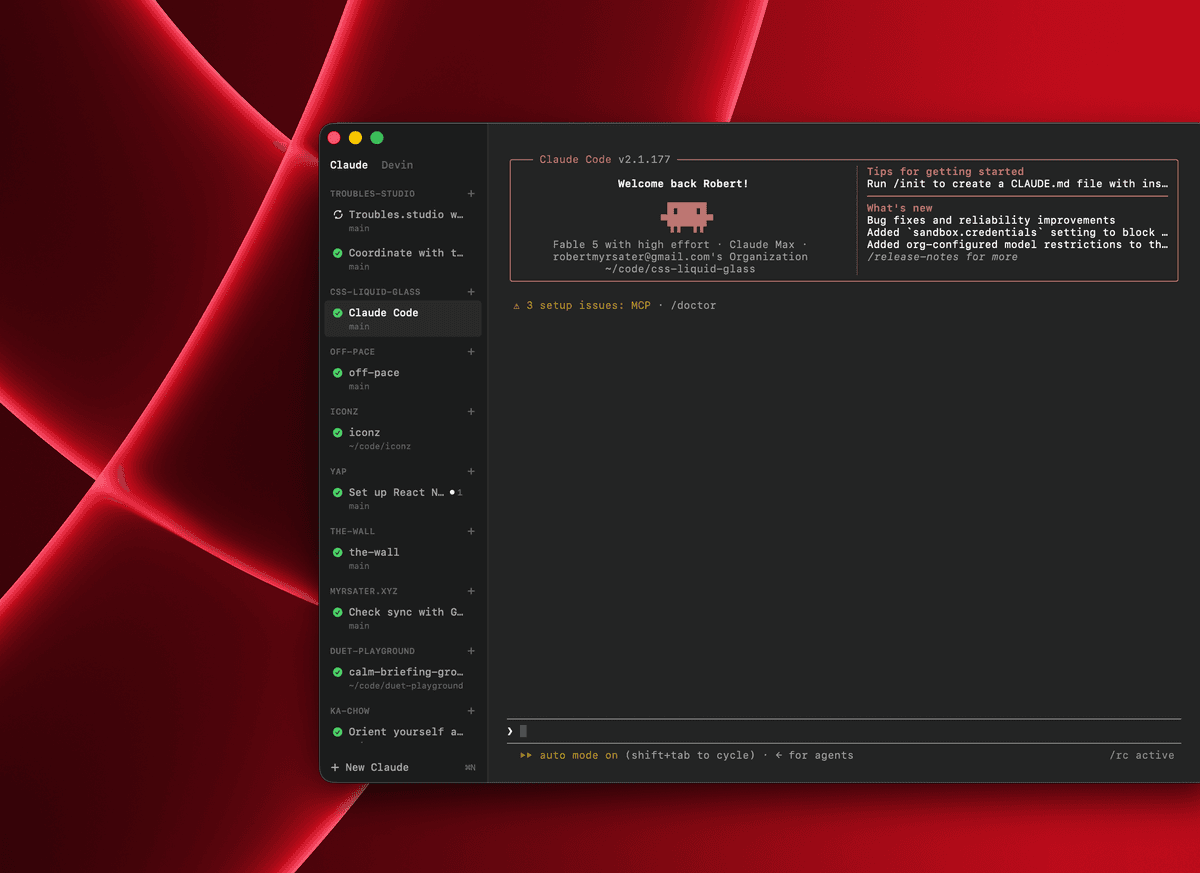This screenshot has width=1200, height=873.
Task: Add session to MYRSATER.XYZ group
Action: coord(471,592)
